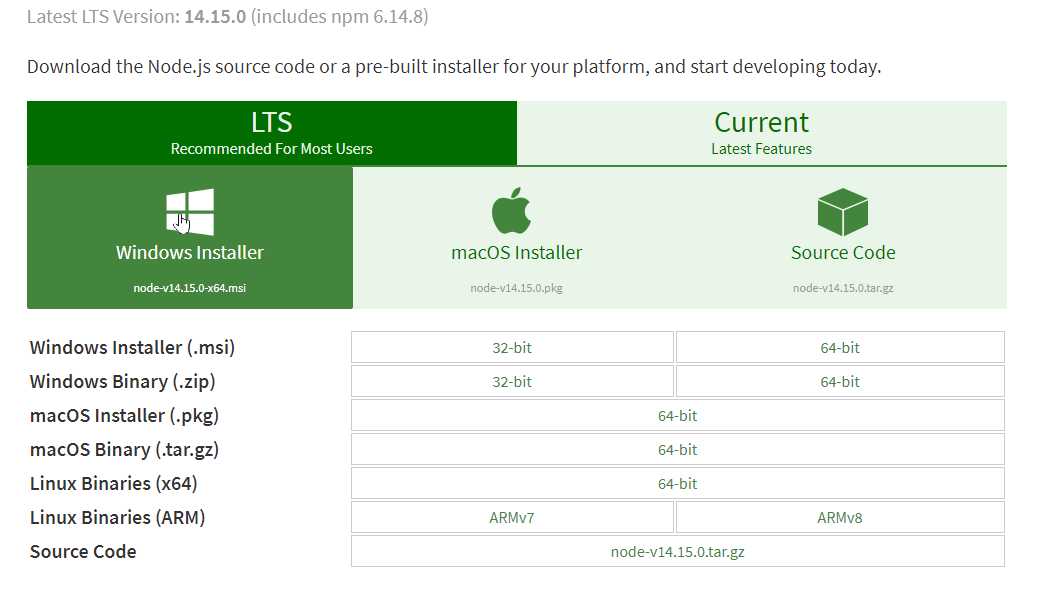This screenshot has width=1045, height=593.
Task: Download node-v14.15.0.tar.gz in Source Code row
Action: point(678,551)
